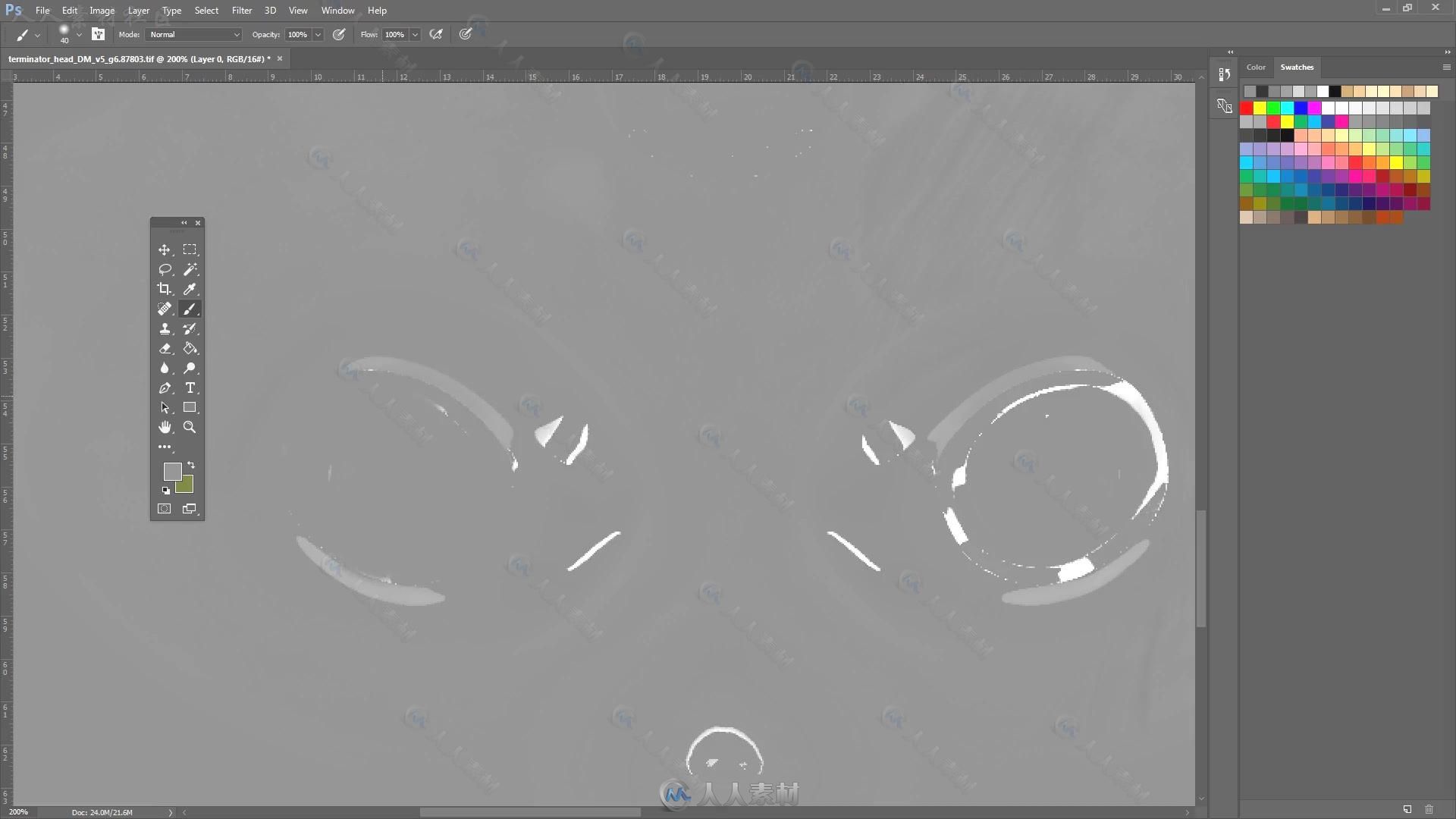The image size is (1456, 819).
Task: Select the Healing Brush tool
Action: point(164,308)
